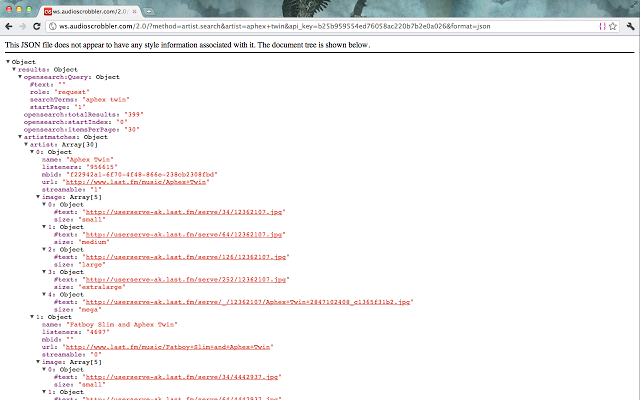Reload the page with the refresh icon
Viewport: 640px width, 400px height.
[x=37, y=27]
